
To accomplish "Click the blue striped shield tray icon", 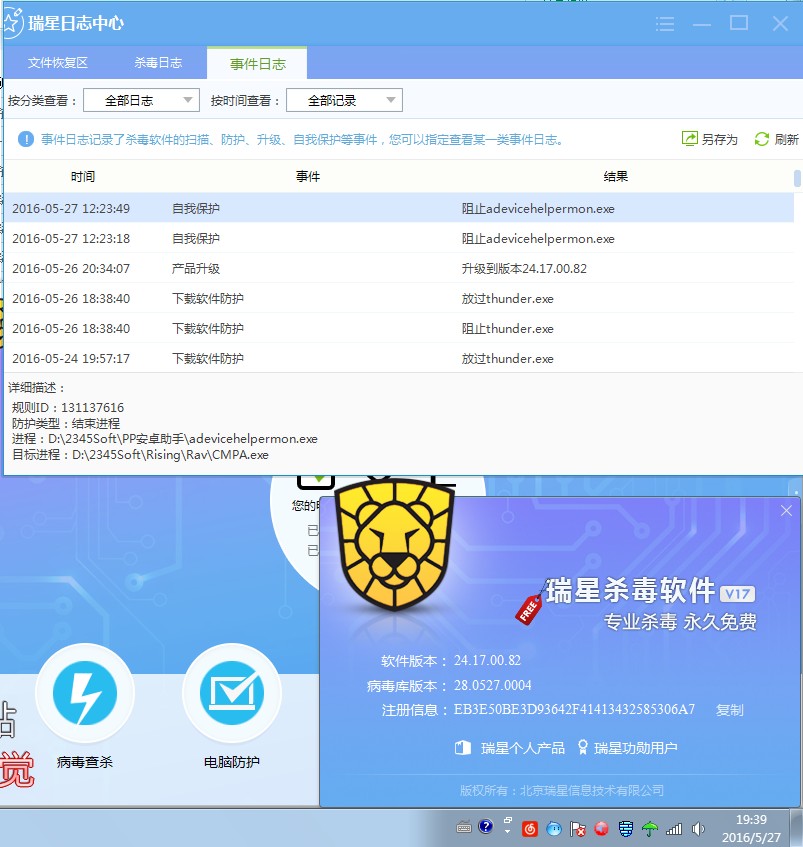I will coord(625,829).
